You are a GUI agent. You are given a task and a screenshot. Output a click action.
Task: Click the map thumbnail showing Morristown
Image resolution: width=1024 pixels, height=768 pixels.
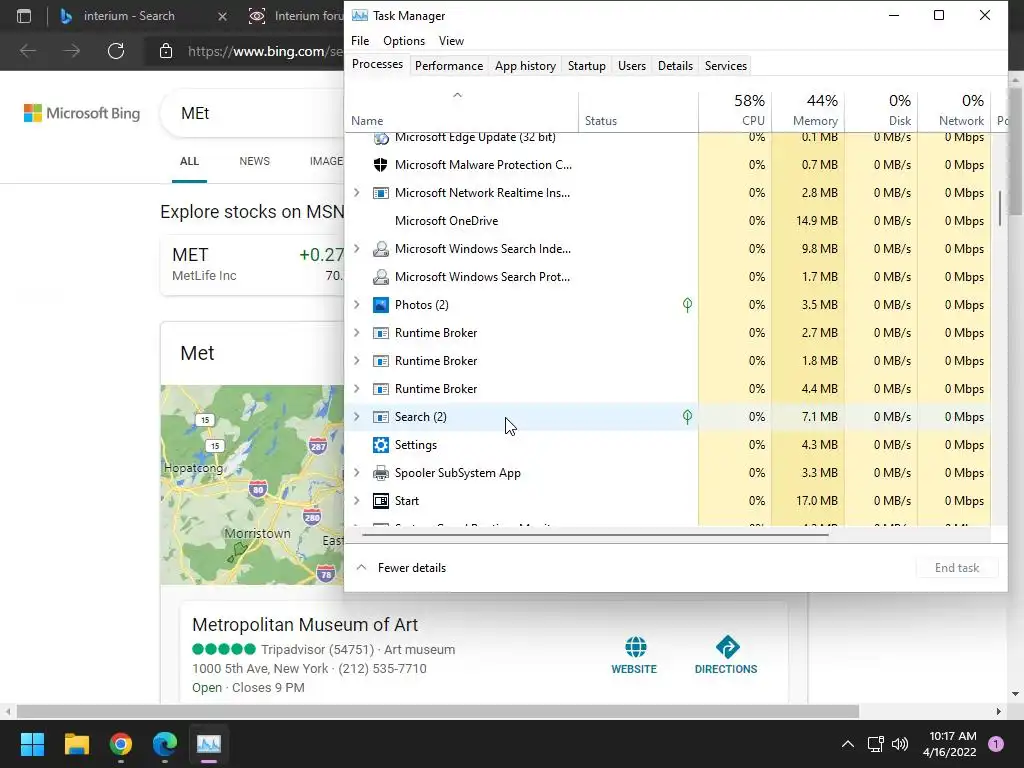(x=252, y=485)
